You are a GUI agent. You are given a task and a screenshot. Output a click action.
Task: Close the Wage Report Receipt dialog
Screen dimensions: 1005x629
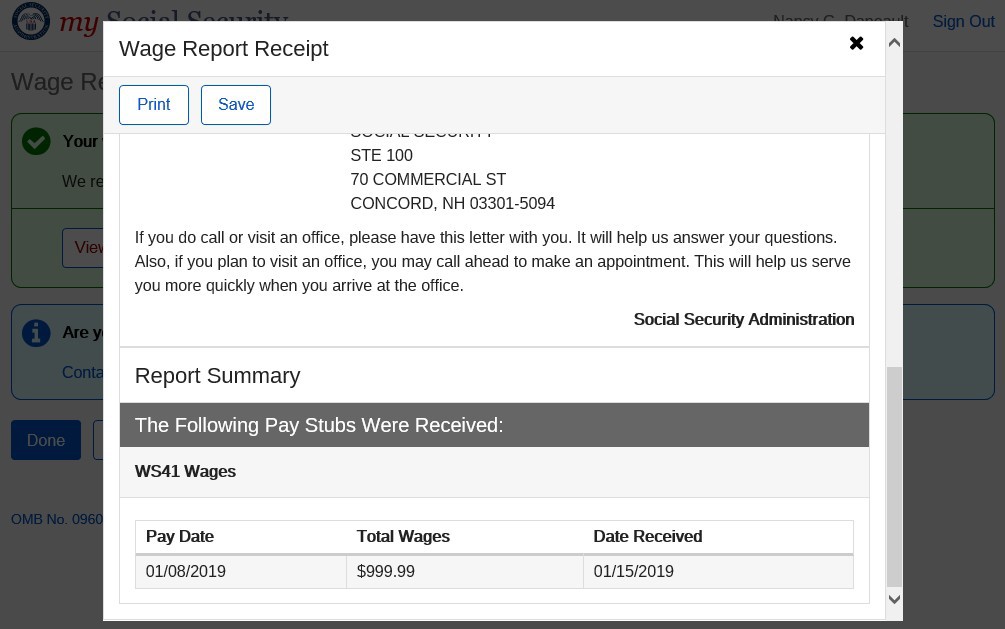point(856,43)
